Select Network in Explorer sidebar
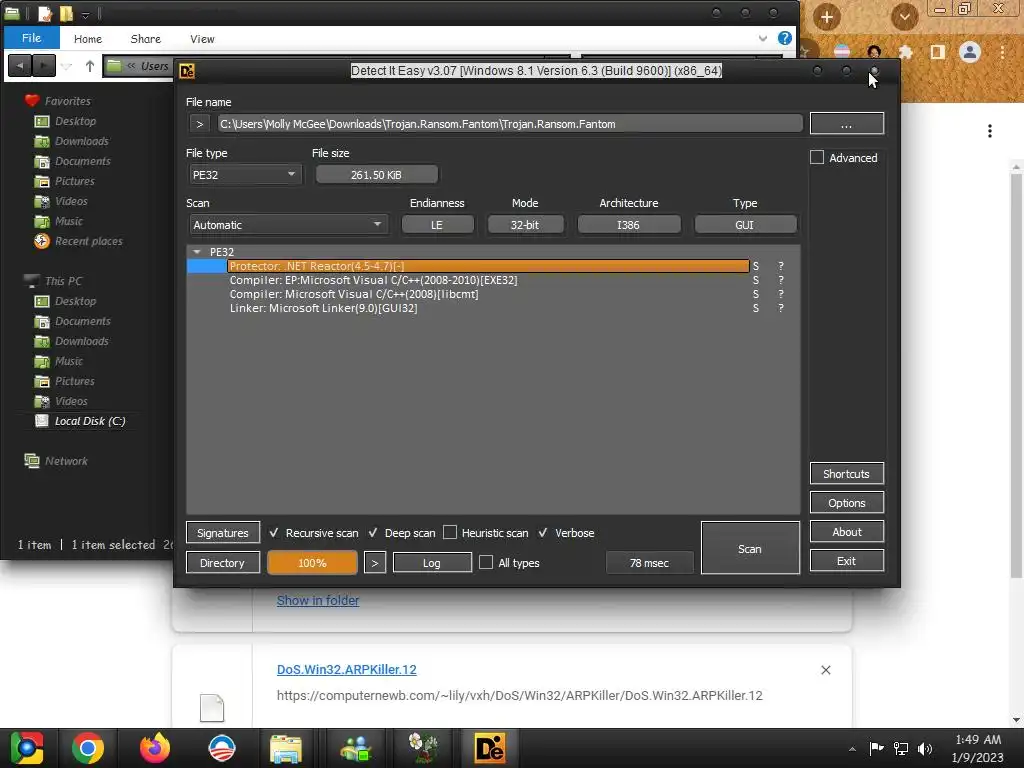 pos(66,461)
